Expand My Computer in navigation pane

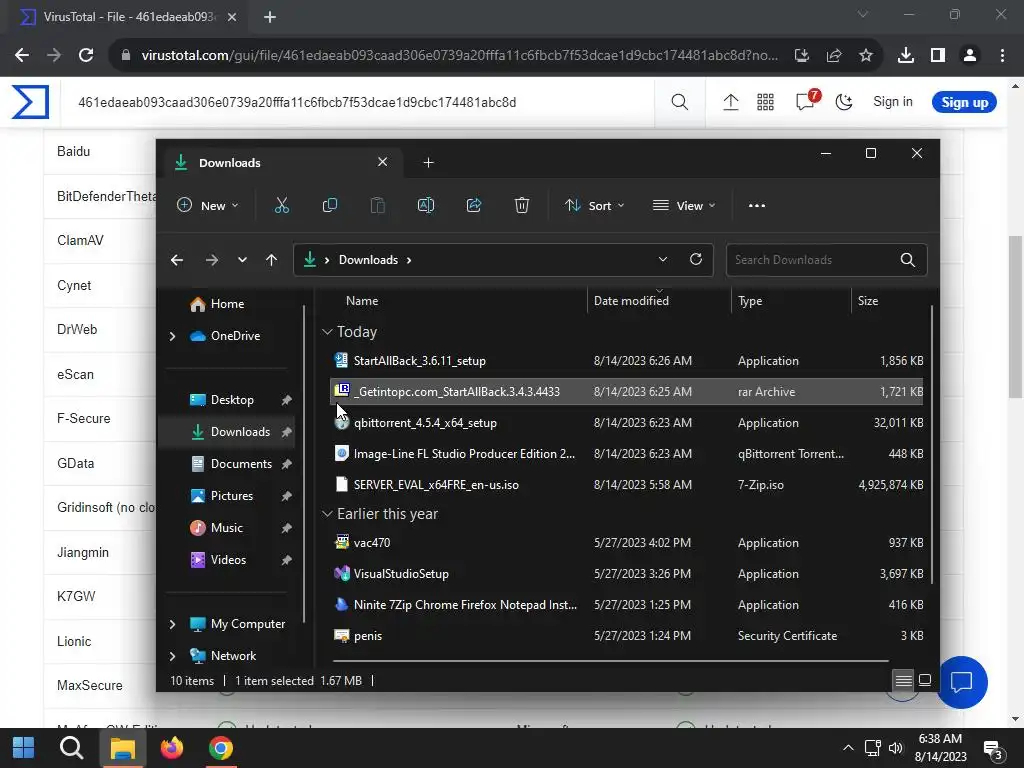(x=172, y=624)
